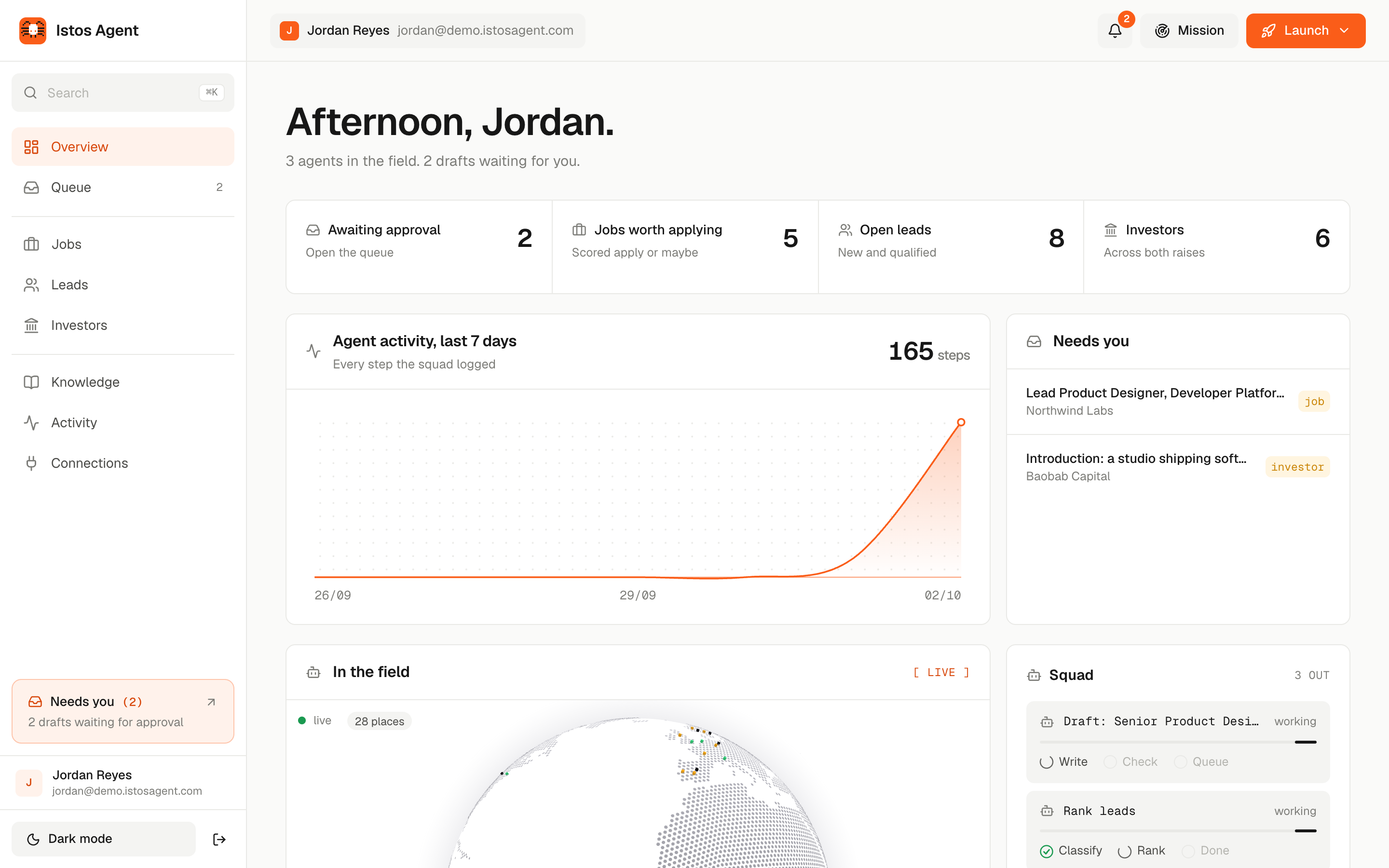1389x868 pixels.
Task: Open the arrow on the Needs you sidebar card
Action: pos(211,702)
